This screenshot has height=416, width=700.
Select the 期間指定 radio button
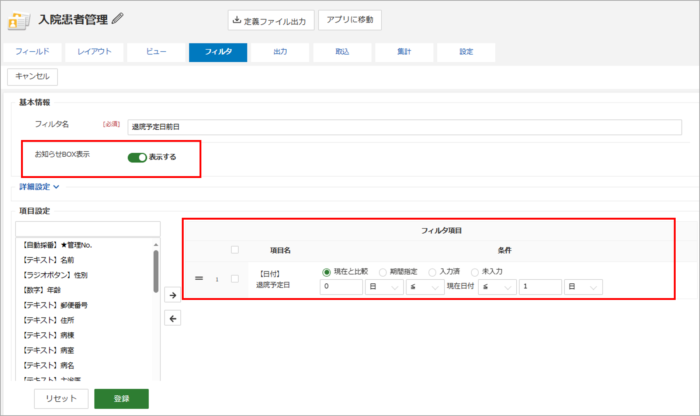383,272
